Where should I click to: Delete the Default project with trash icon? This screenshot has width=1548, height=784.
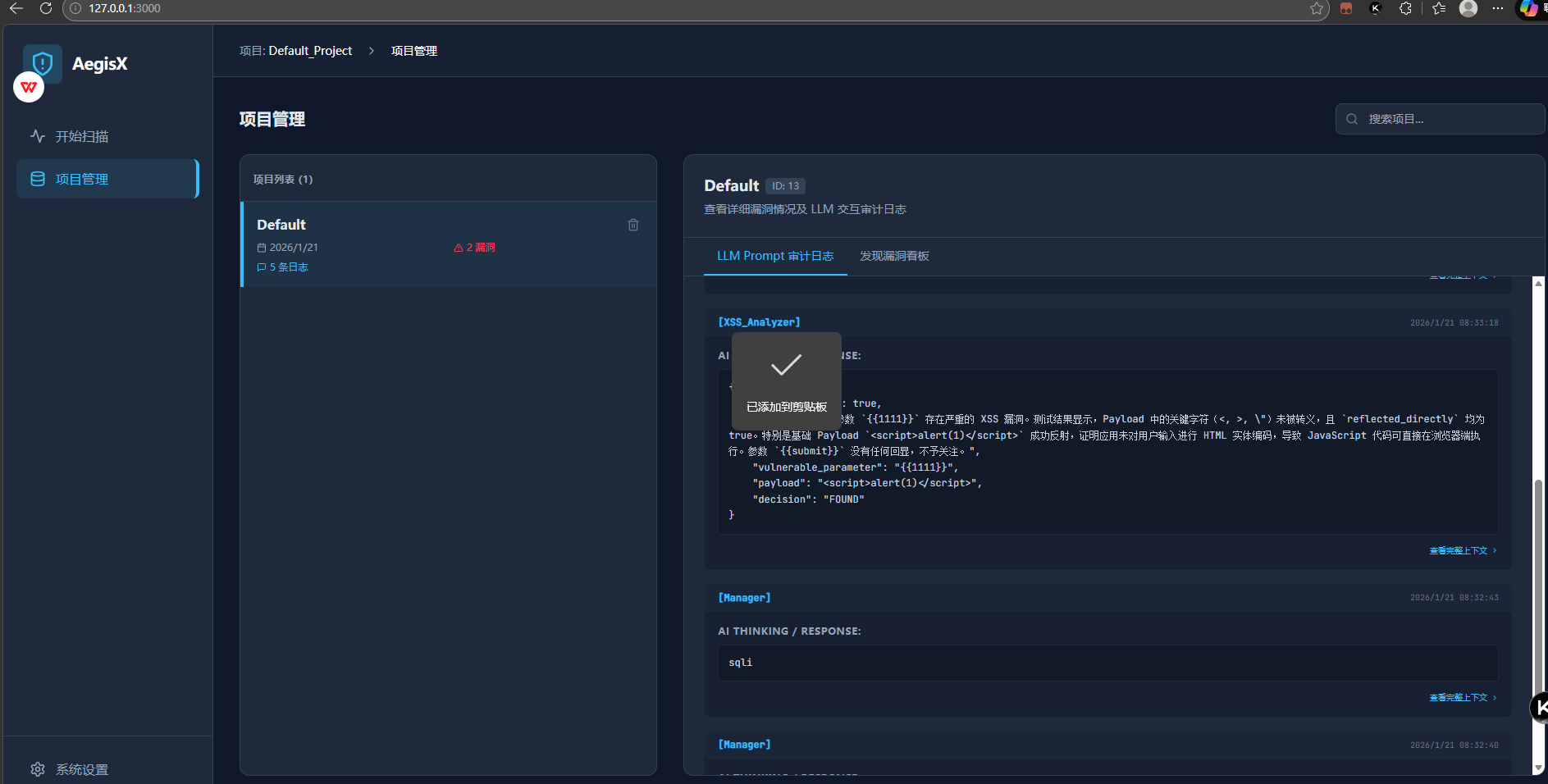pos(633,225)
